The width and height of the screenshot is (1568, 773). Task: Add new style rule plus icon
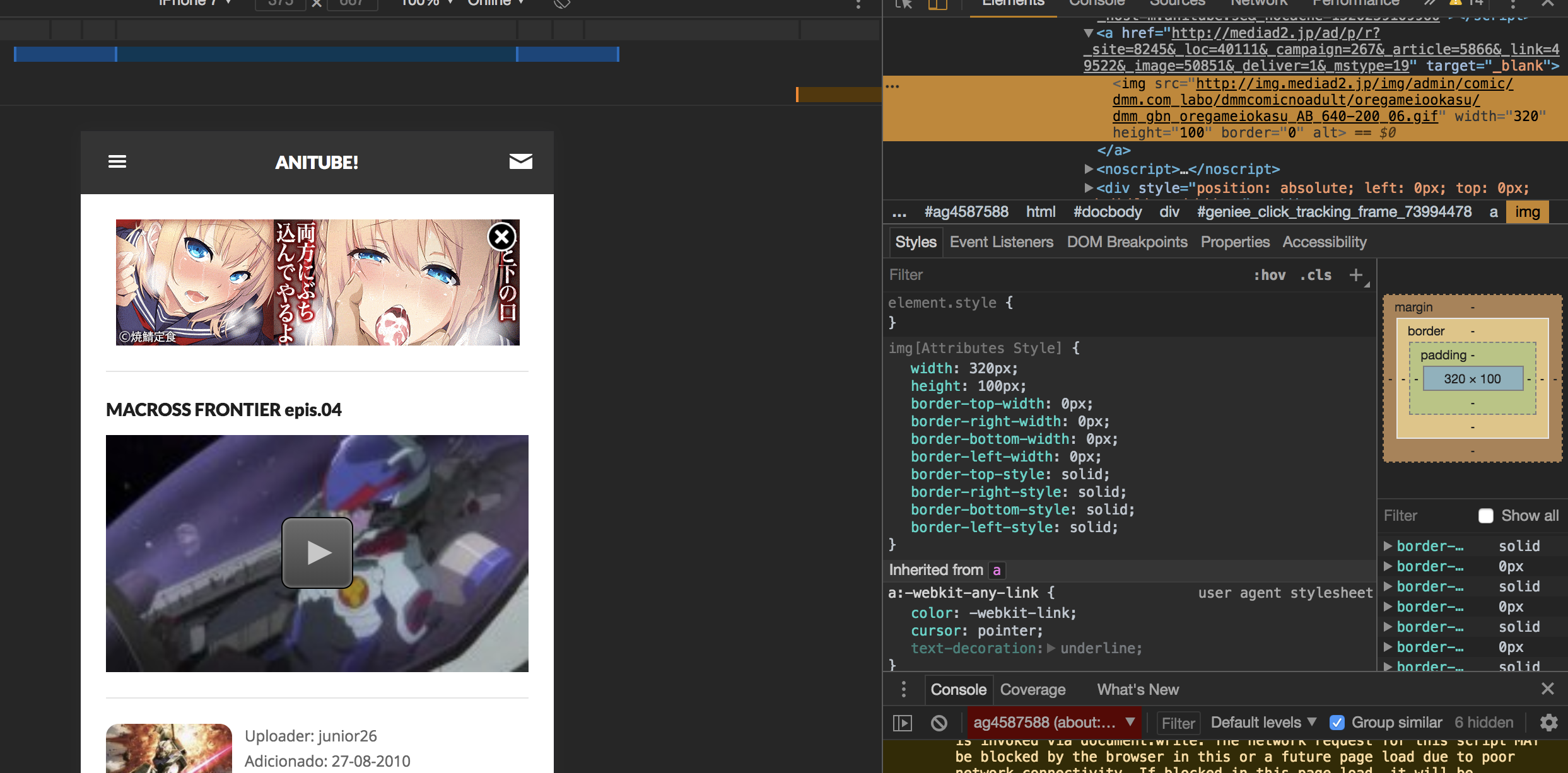1355,275
